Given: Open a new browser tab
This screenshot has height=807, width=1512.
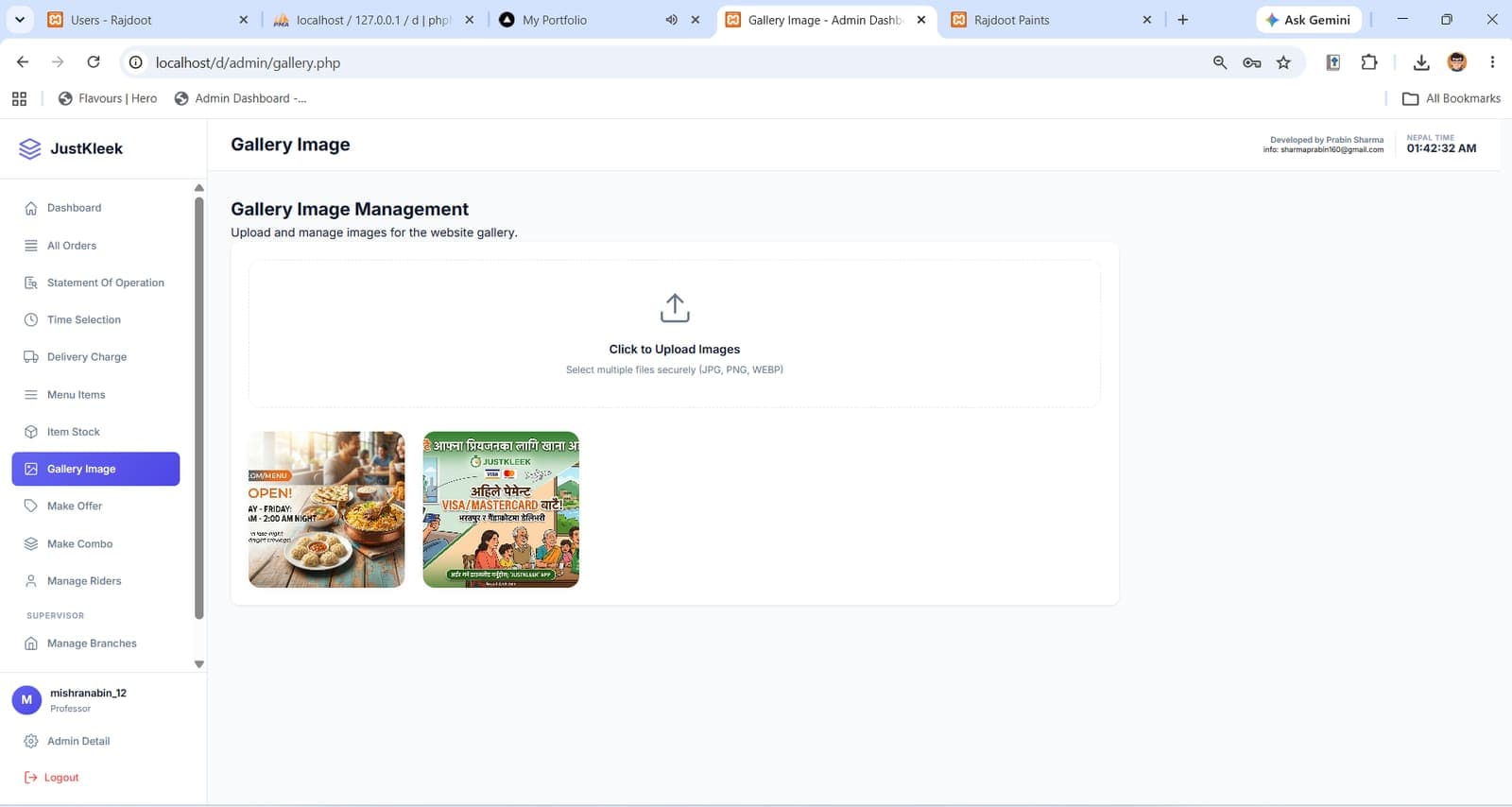Looking at the screenshot, I should [1182, 20].
